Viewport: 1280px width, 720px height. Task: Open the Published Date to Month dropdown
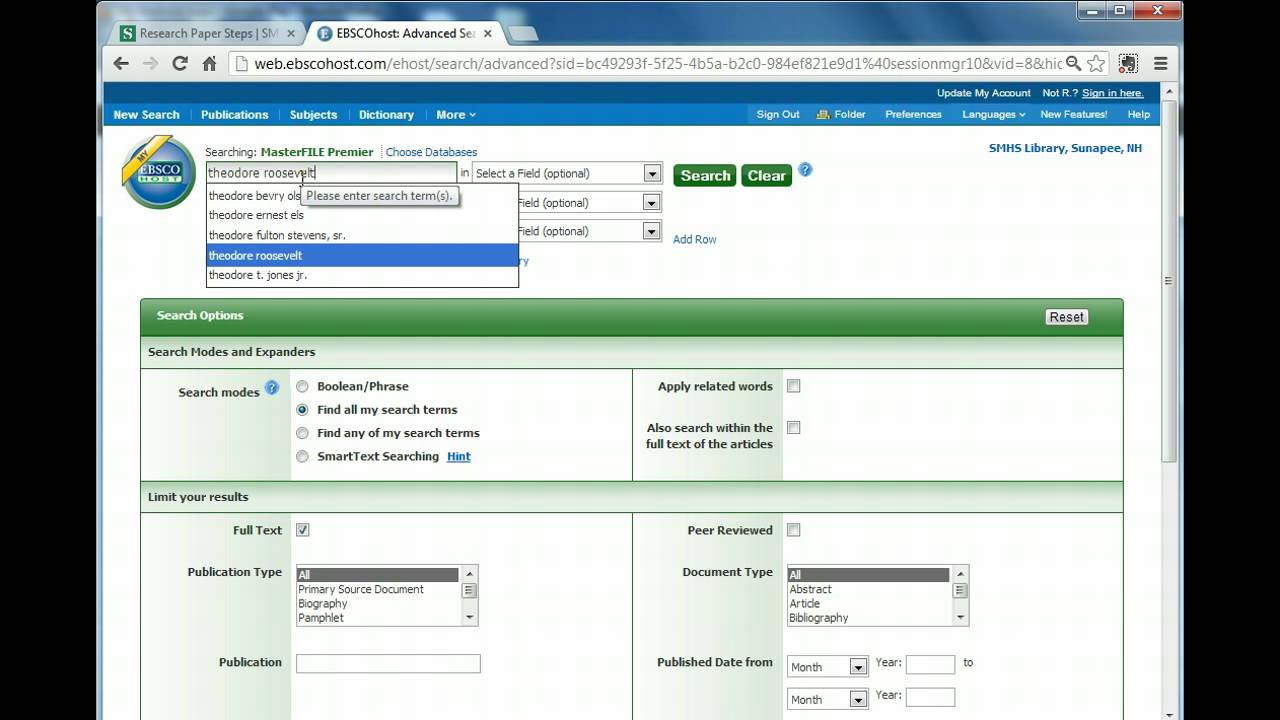click(827, 699)
